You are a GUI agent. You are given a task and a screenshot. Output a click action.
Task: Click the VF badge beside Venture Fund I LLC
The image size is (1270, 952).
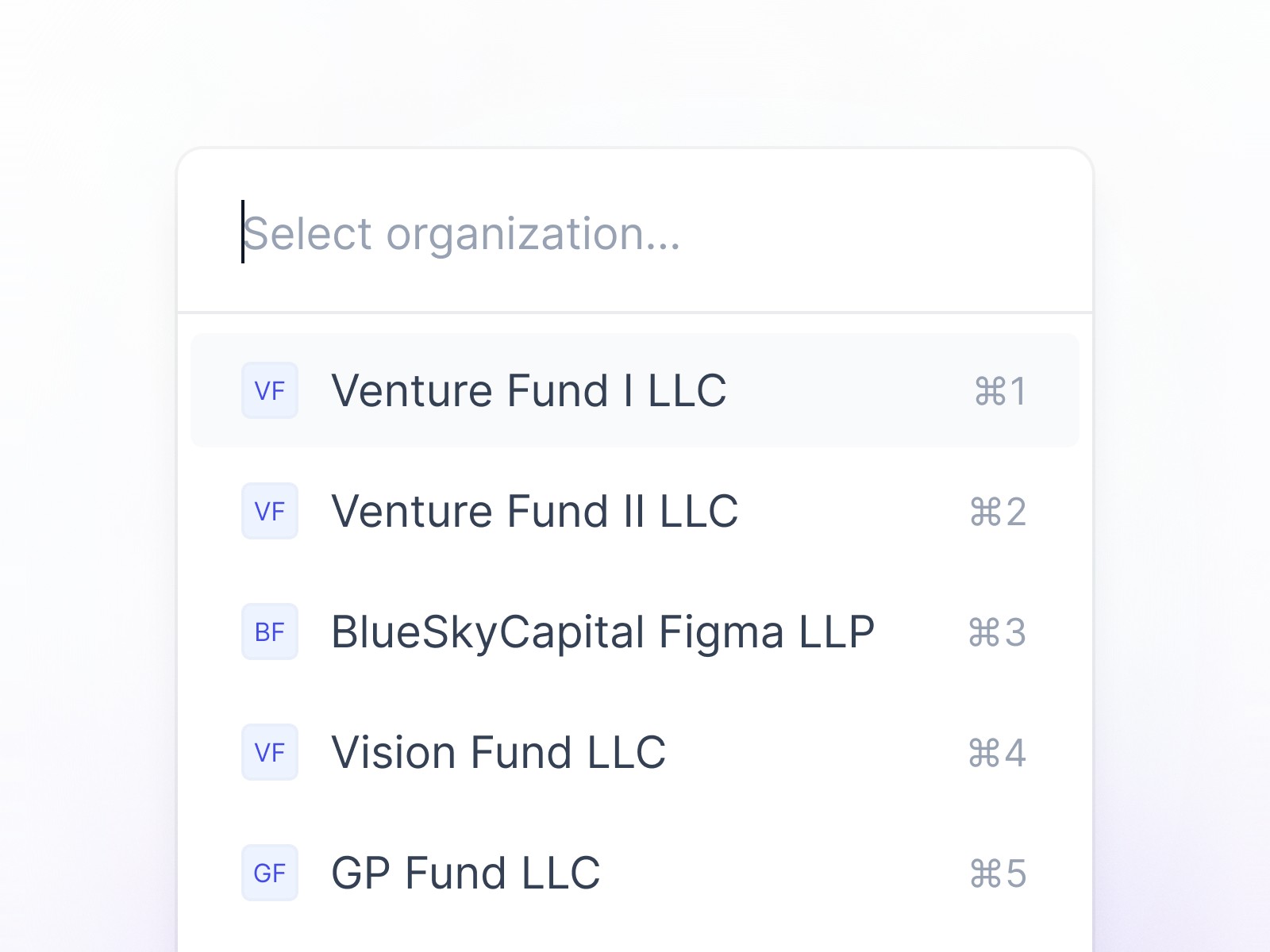[x=270, y=390]
